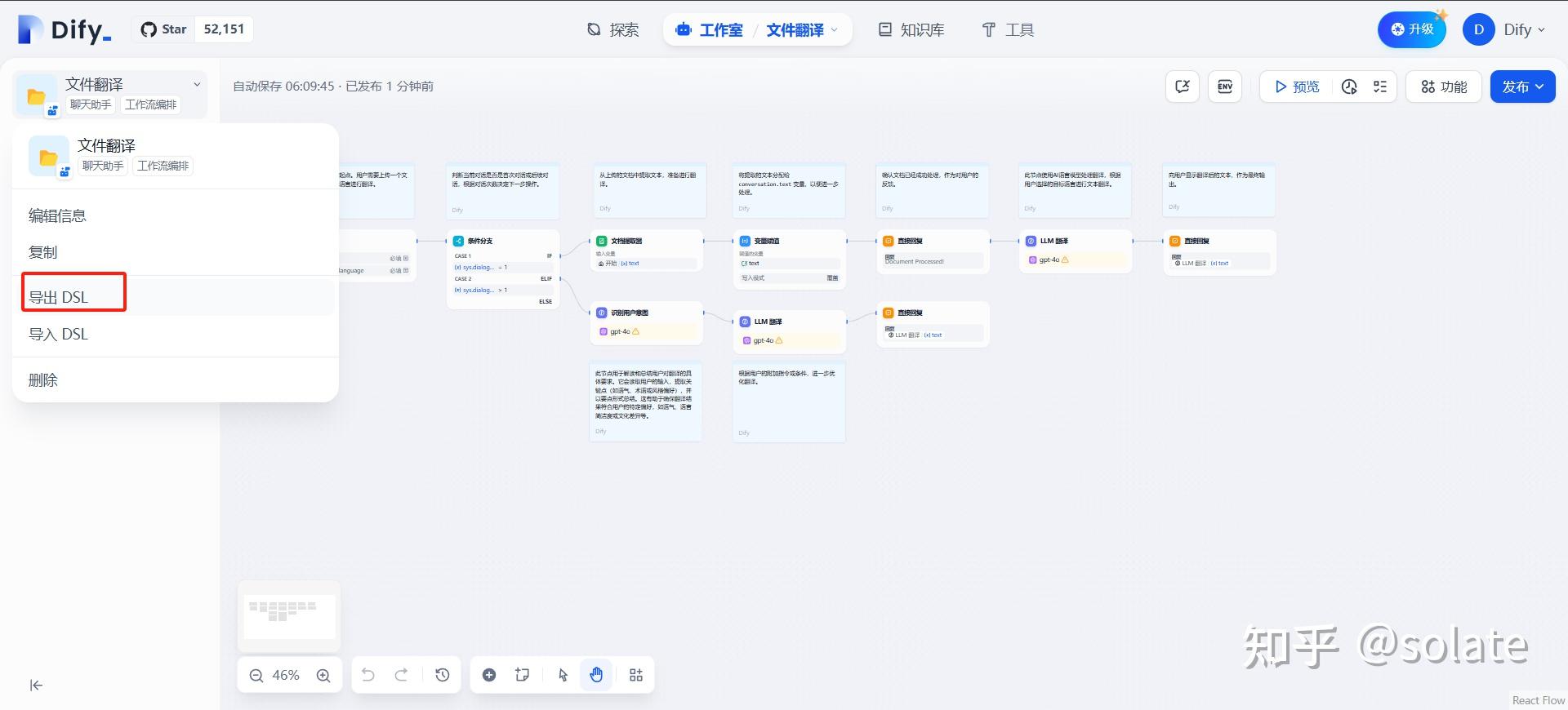Click the D user avatar
The width and height of the screenshot is (1568, 710).
tap(1479, 29)
